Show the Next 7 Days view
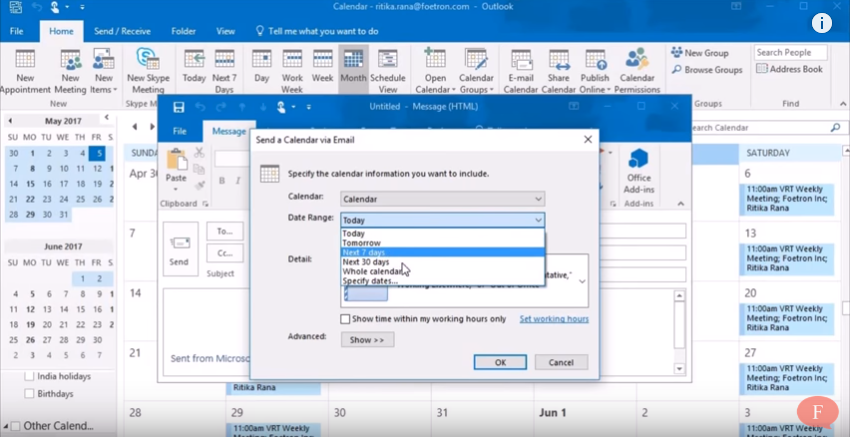Image resolution: width=850 pixels, height=437 pixels. point(224,72)
